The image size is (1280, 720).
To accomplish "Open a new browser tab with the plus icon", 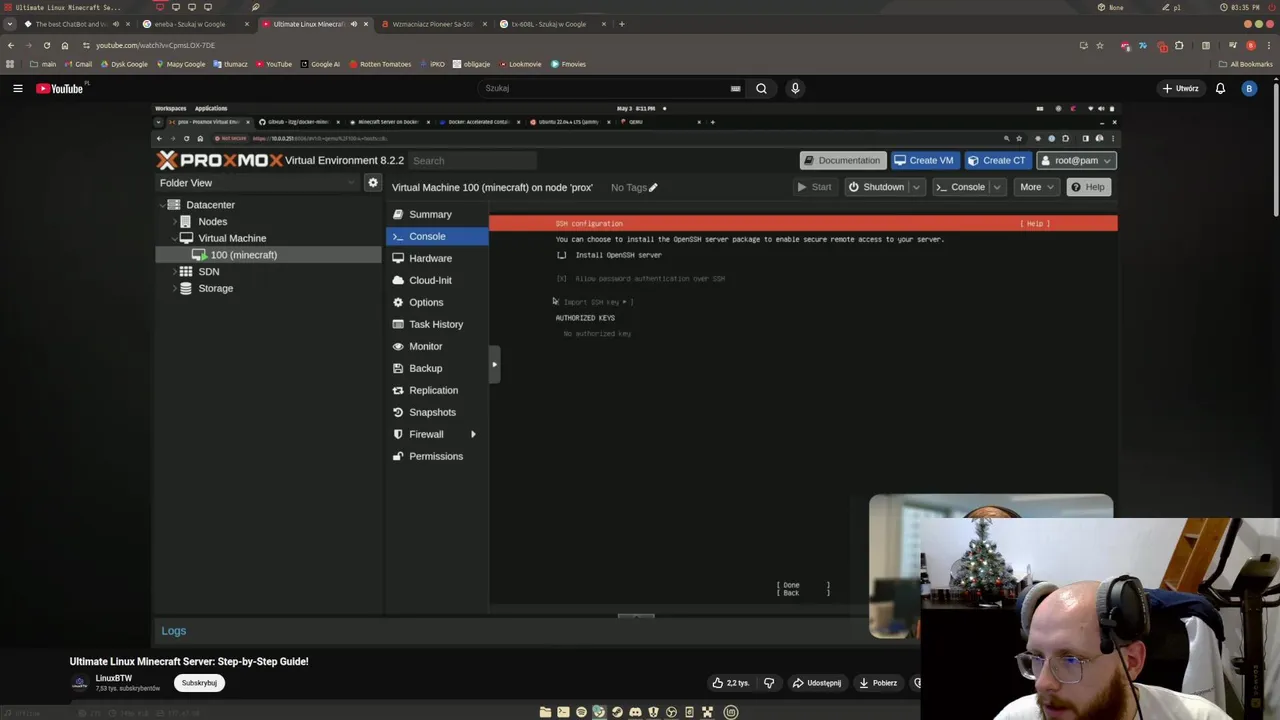I will [x=621, y=24].
